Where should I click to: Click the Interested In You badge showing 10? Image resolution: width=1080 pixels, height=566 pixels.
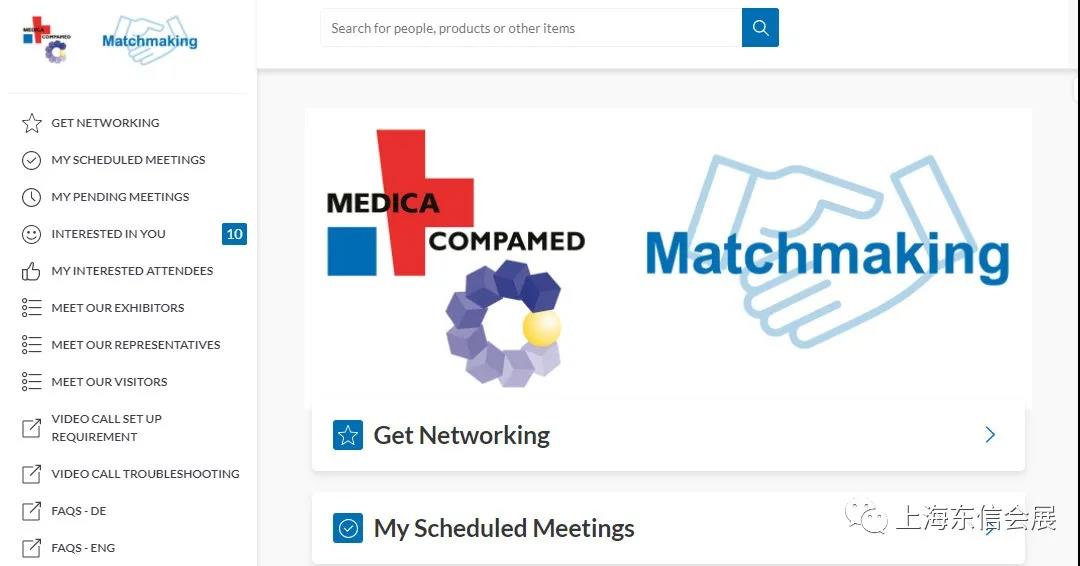click(x=234, y=234)
